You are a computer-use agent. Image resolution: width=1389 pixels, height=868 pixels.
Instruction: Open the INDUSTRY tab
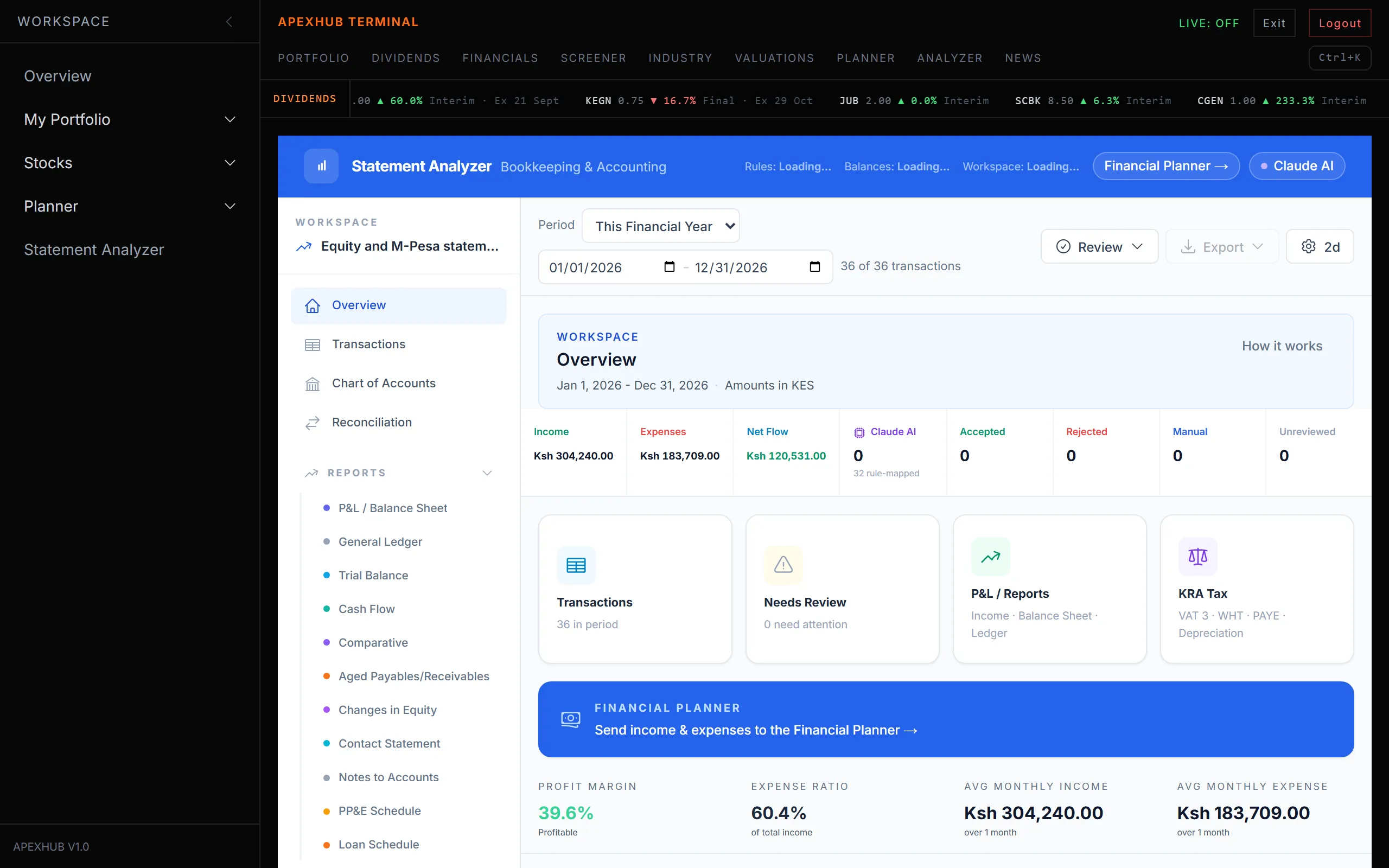681,58
